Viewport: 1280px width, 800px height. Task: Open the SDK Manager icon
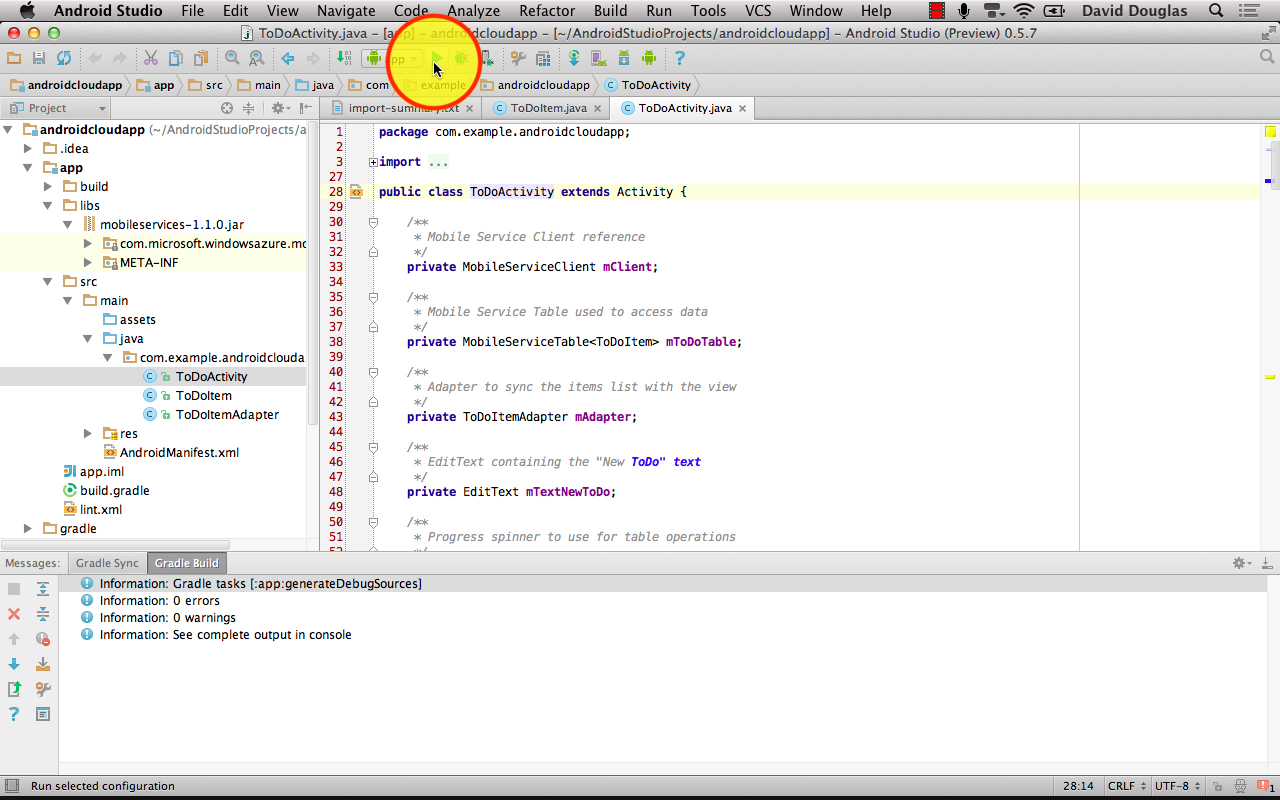point(623,58)
